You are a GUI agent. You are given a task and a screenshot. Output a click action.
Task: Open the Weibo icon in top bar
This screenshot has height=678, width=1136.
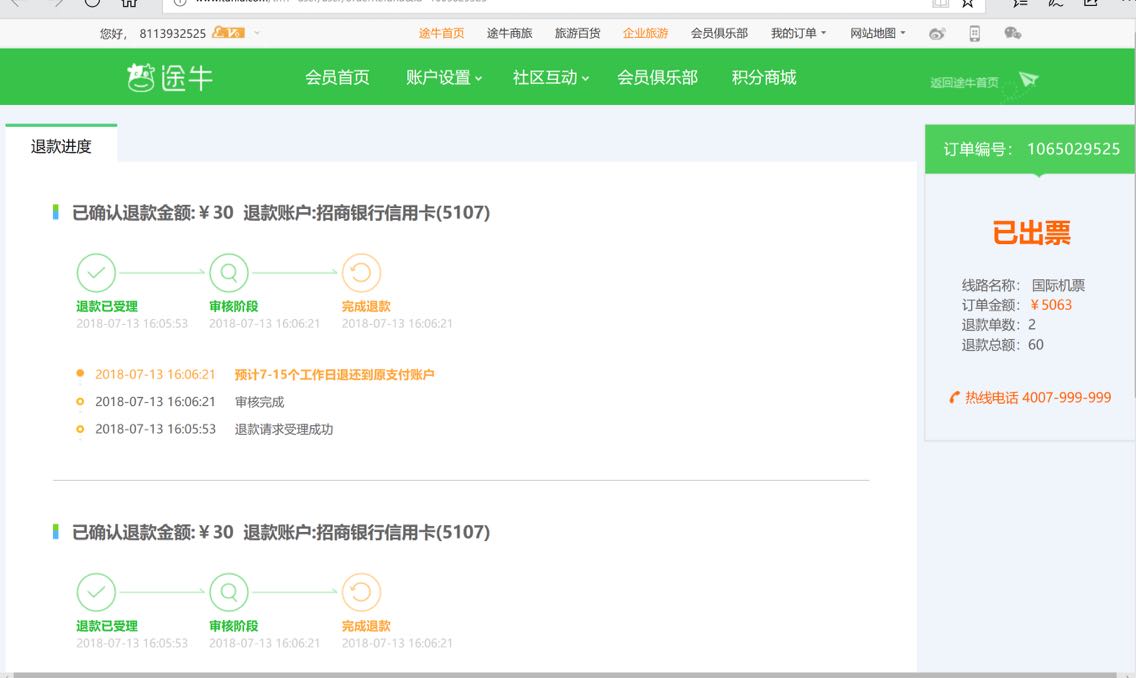(937, 33)
